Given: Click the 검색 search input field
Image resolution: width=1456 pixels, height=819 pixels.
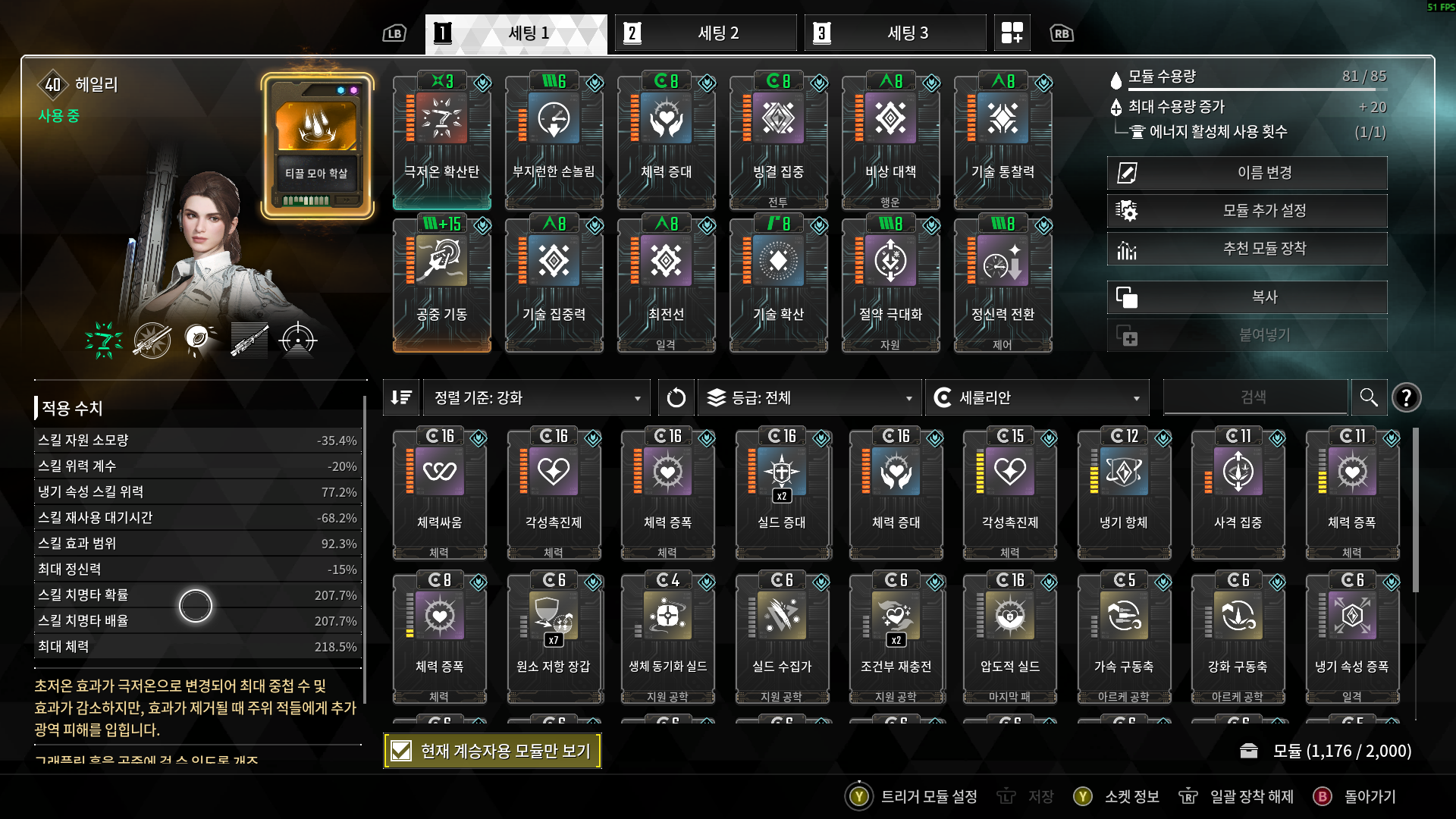Looking at the screenshot, I should tap(1255, 397).
